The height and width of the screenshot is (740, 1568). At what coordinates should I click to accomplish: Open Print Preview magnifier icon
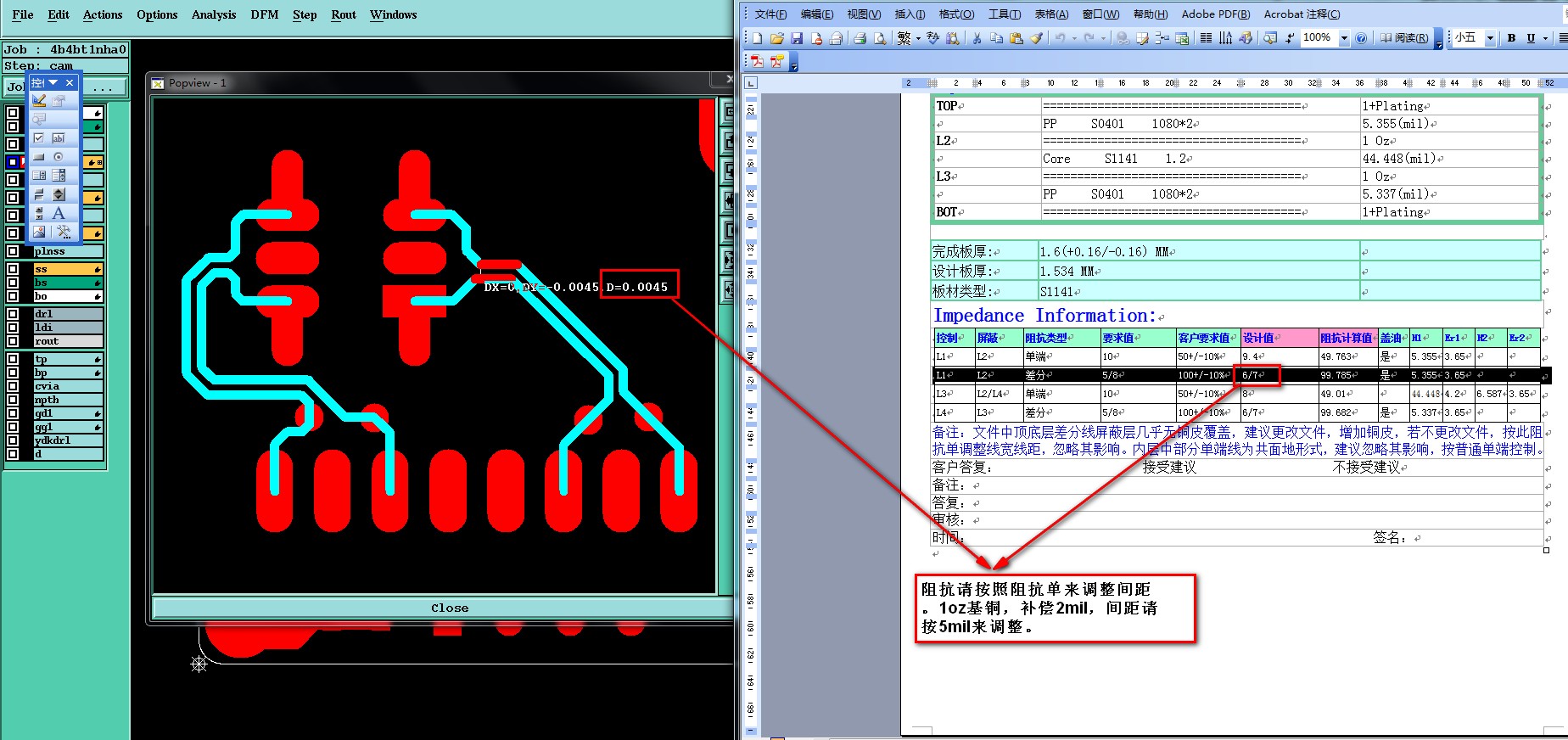pos(879,38)
